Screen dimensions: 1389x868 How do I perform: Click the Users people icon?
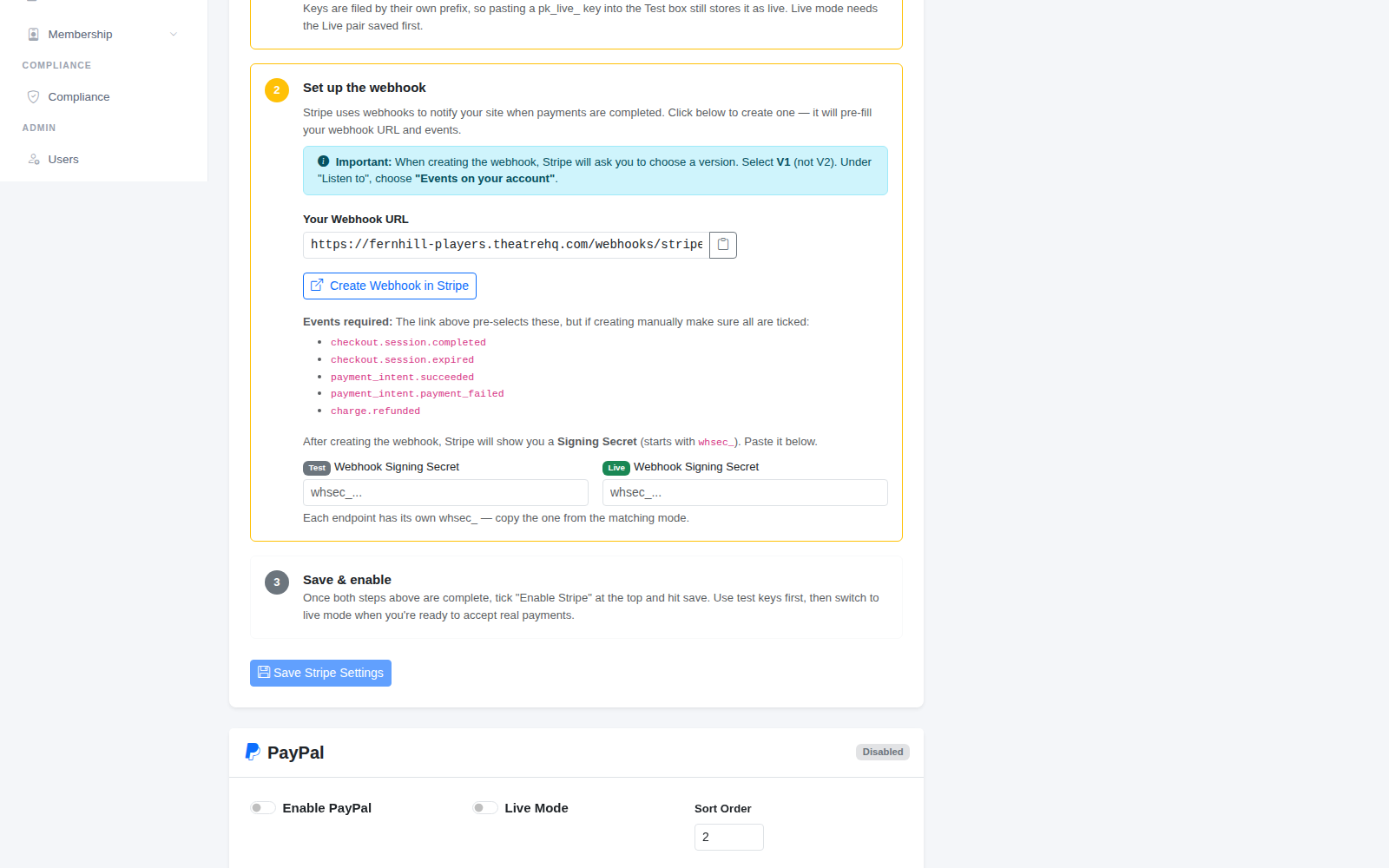tap(34, 160)
